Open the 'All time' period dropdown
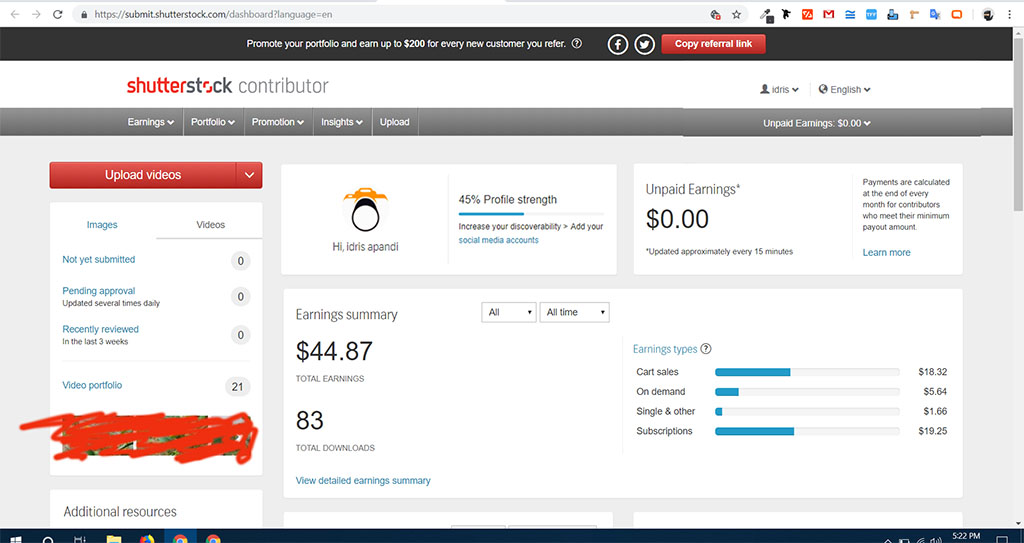The height and width of the screenshot is (543, 1024). [x=575, y=312]
